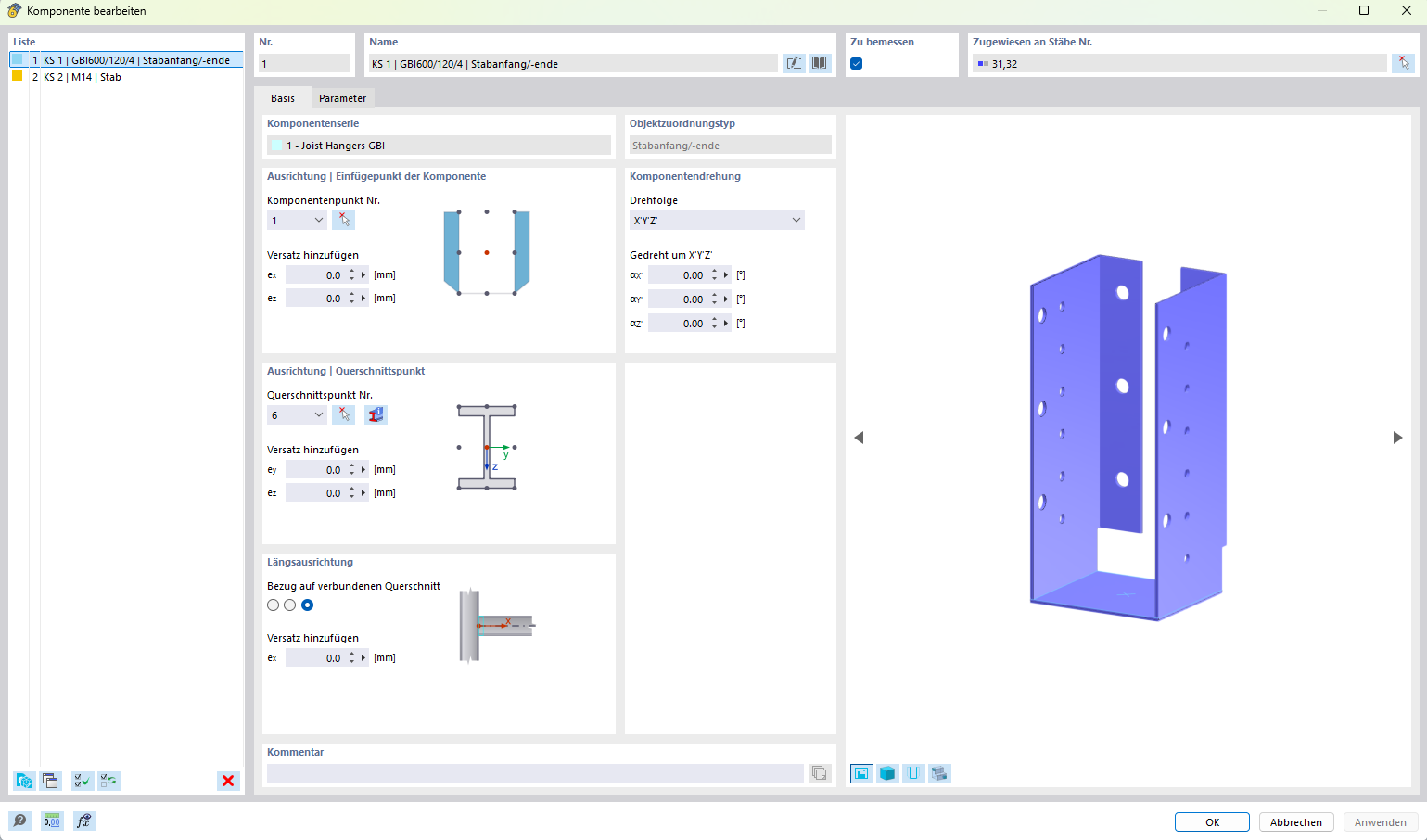
Task: Click into the Name text field
Action: (x=573, y=64)
